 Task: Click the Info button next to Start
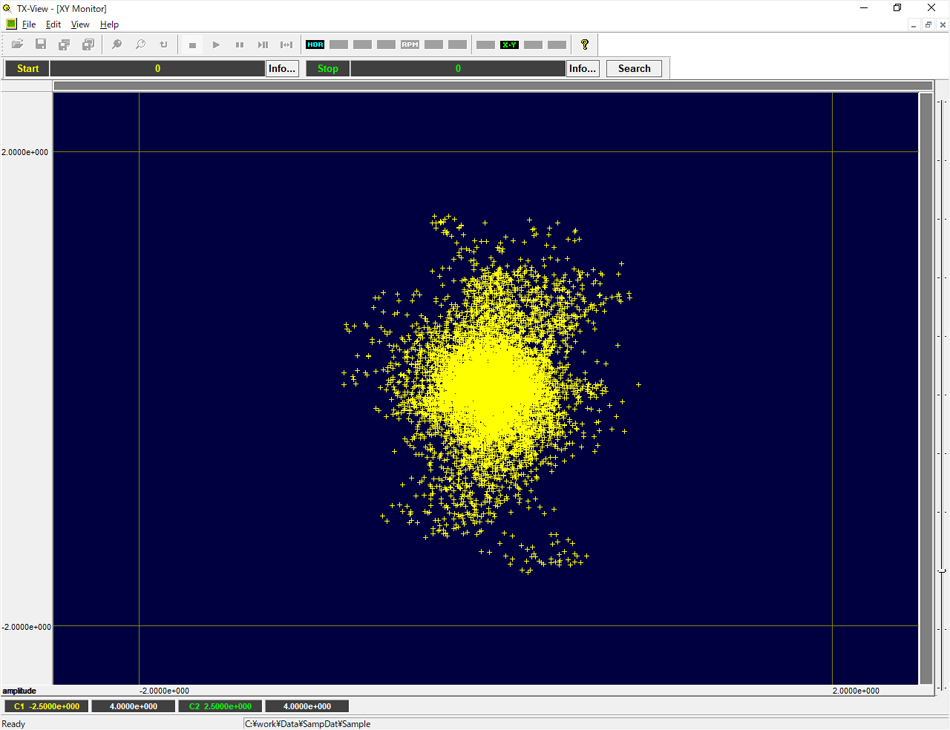pos(282,68)
